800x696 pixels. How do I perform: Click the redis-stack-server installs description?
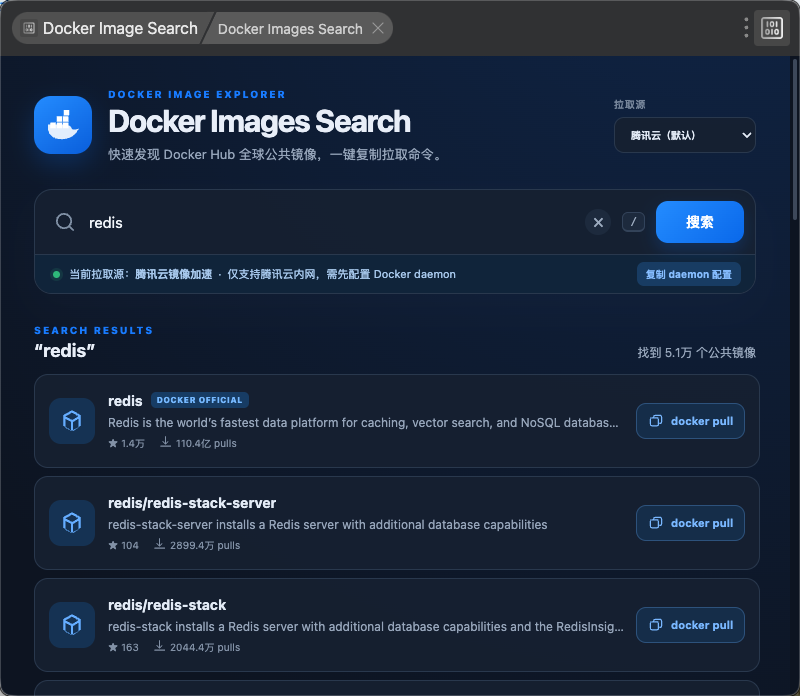[328, 525]
